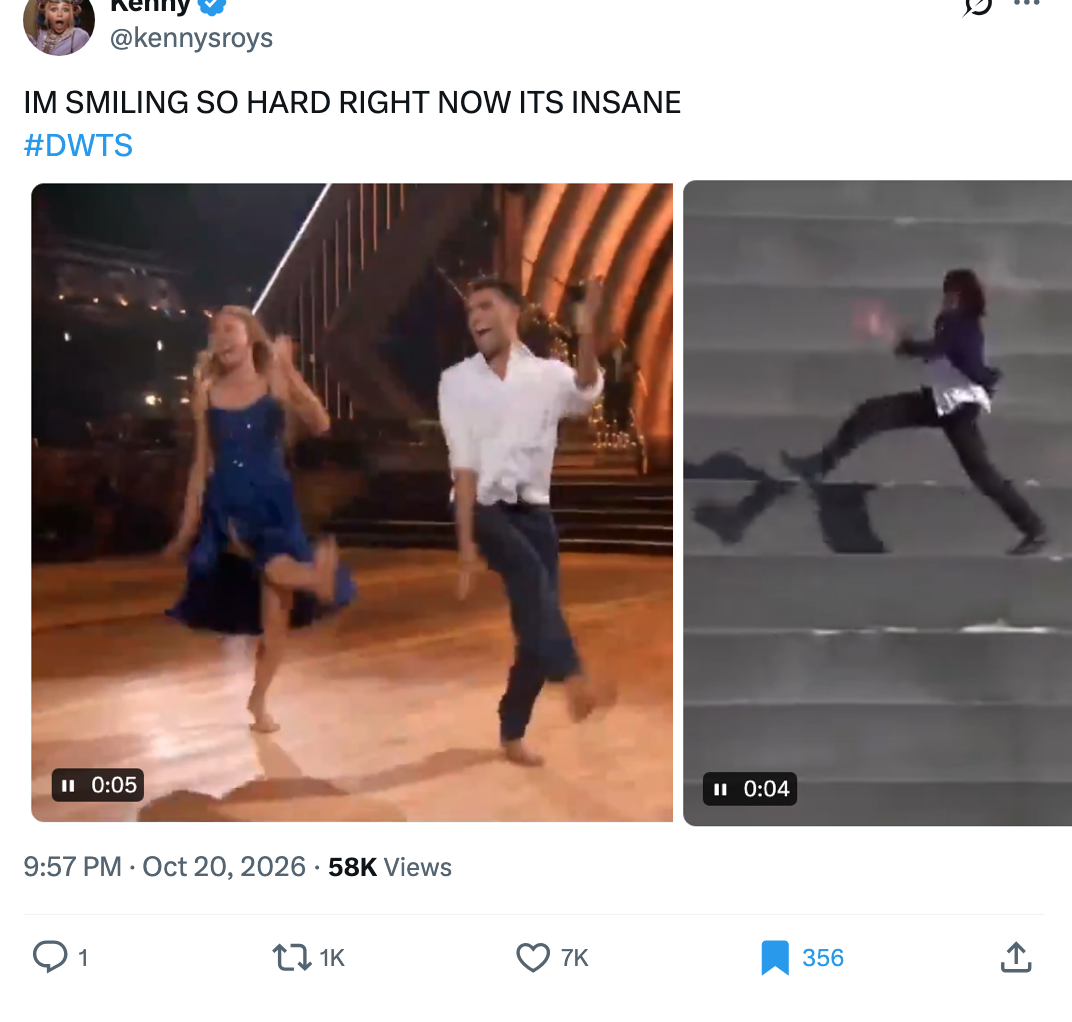1072x1022 pixels.
Task: Pause the right stairs video
Action: point(720,790)
